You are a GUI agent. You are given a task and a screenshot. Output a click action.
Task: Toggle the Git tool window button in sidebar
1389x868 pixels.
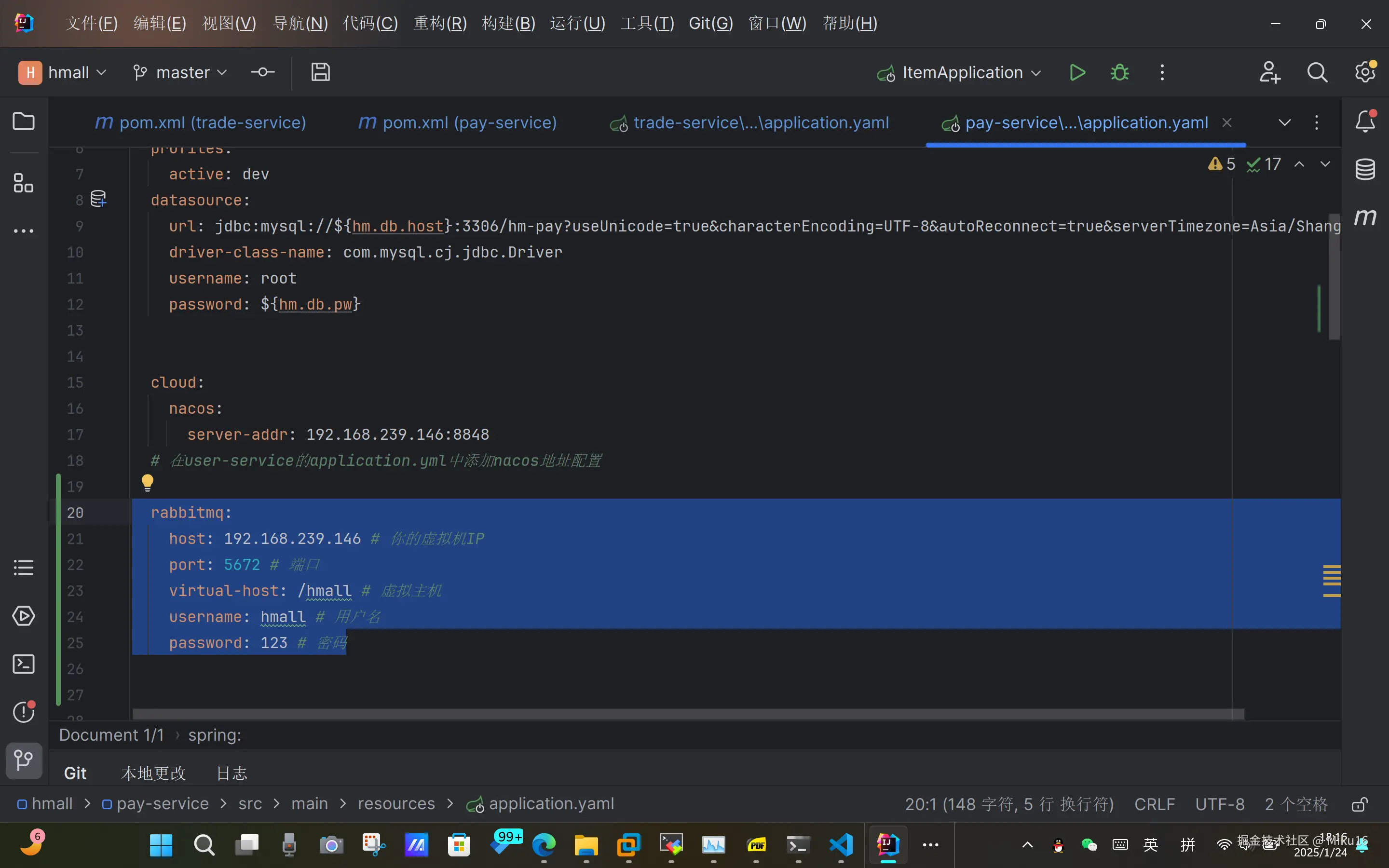[x=24, y=760]
